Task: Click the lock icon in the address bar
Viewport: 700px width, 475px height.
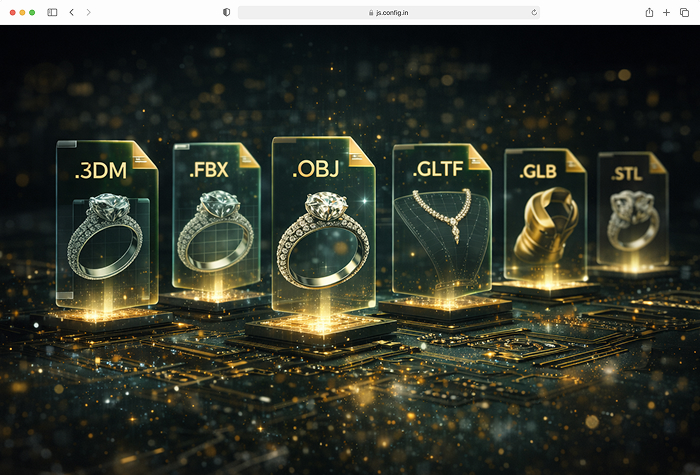Action: click(x=371, y=12)
